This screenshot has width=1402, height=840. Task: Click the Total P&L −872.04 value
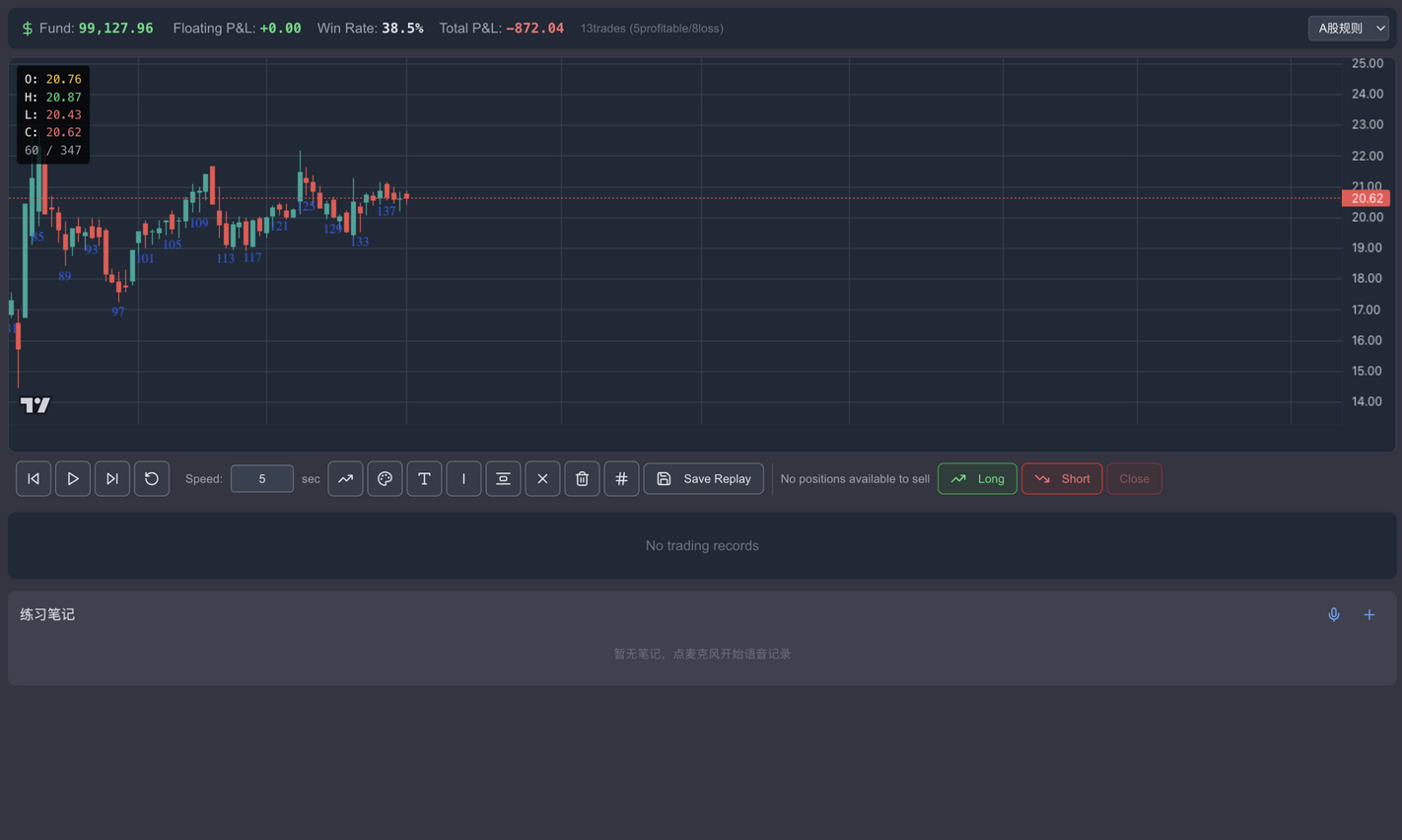tap(535, 29)
